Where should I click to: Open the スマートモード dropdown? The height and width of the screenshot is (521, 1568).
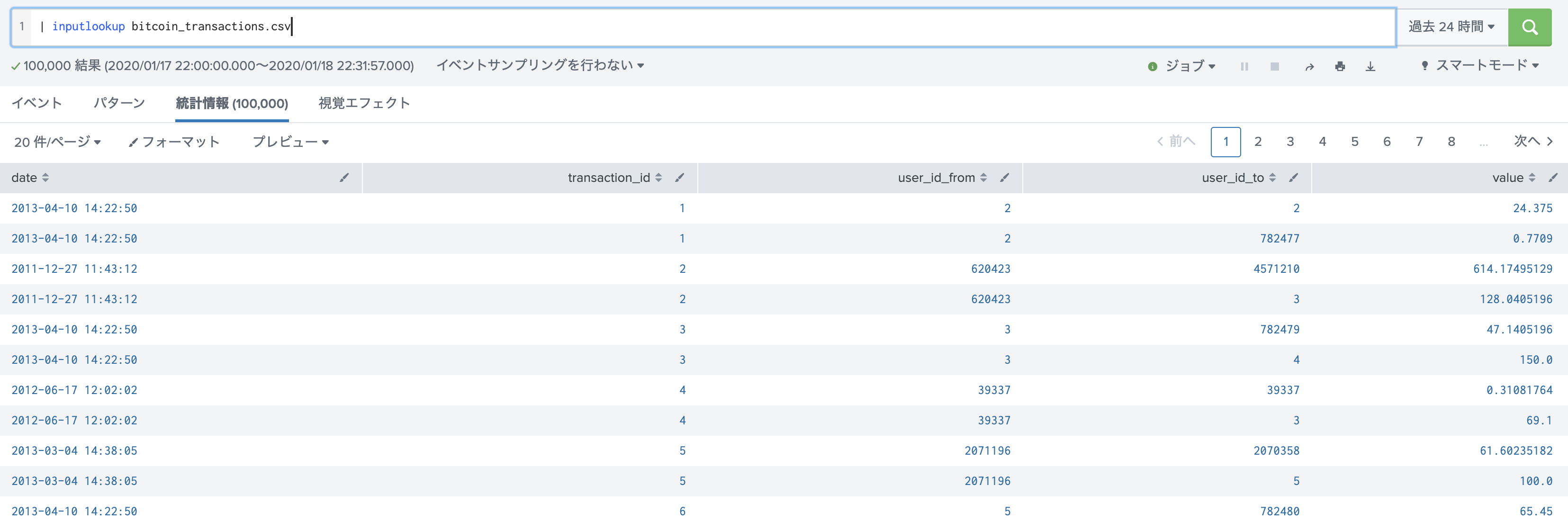(x=1481, y=66)
